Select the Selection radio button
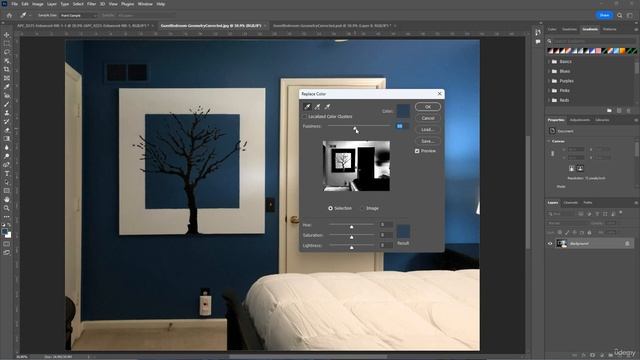Viewport: 640px width, 360px height. 330,208
